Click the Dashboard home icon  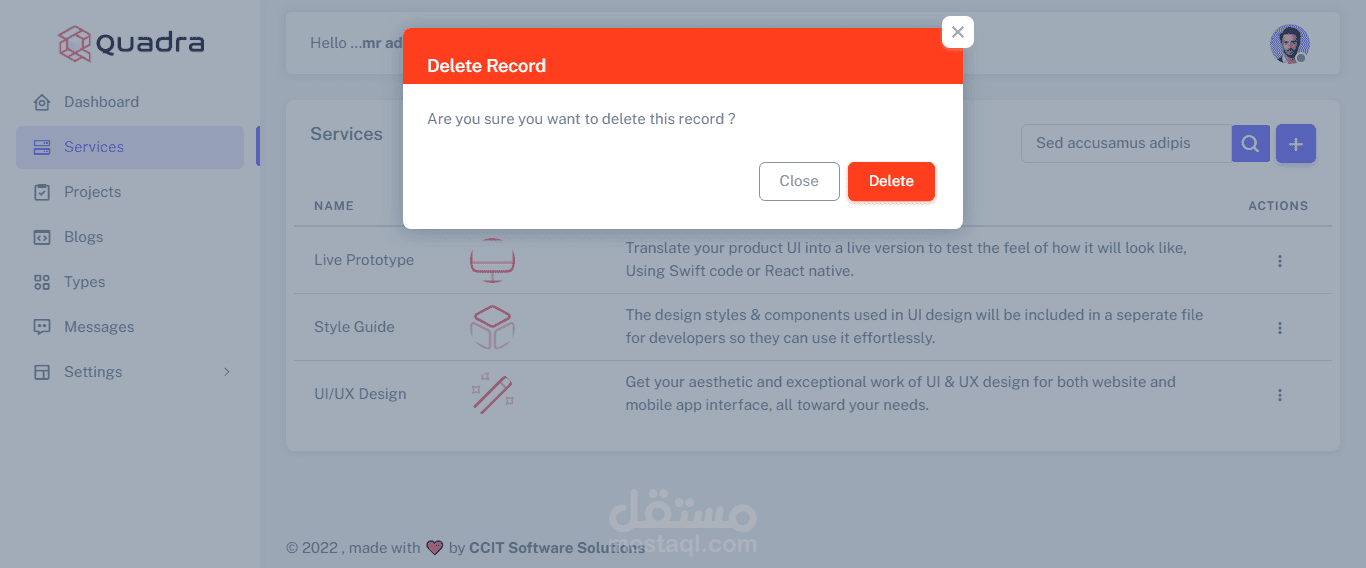(41, 102)
